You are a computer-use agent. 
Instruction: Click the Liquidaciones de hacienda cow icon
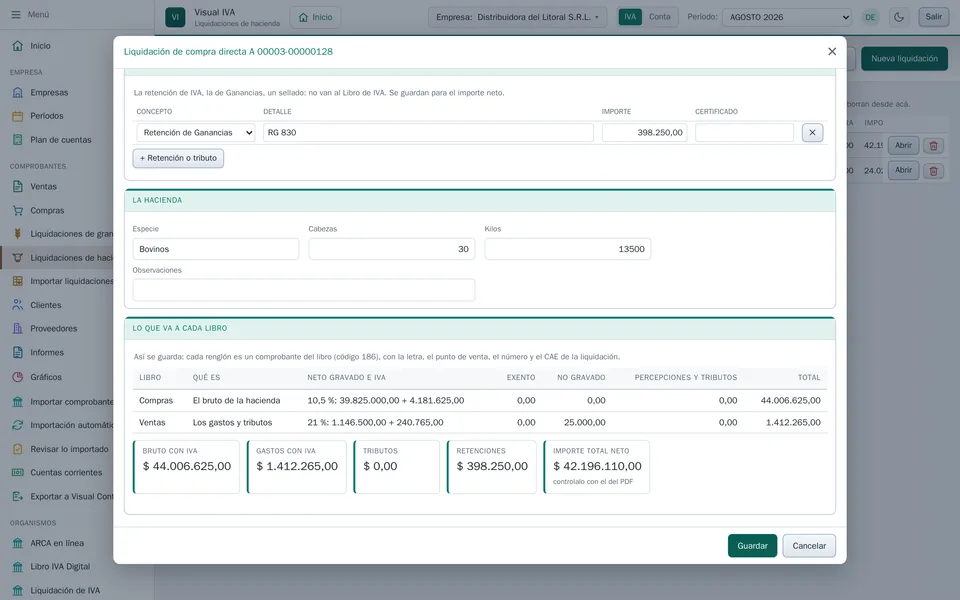tap(18, 258)
